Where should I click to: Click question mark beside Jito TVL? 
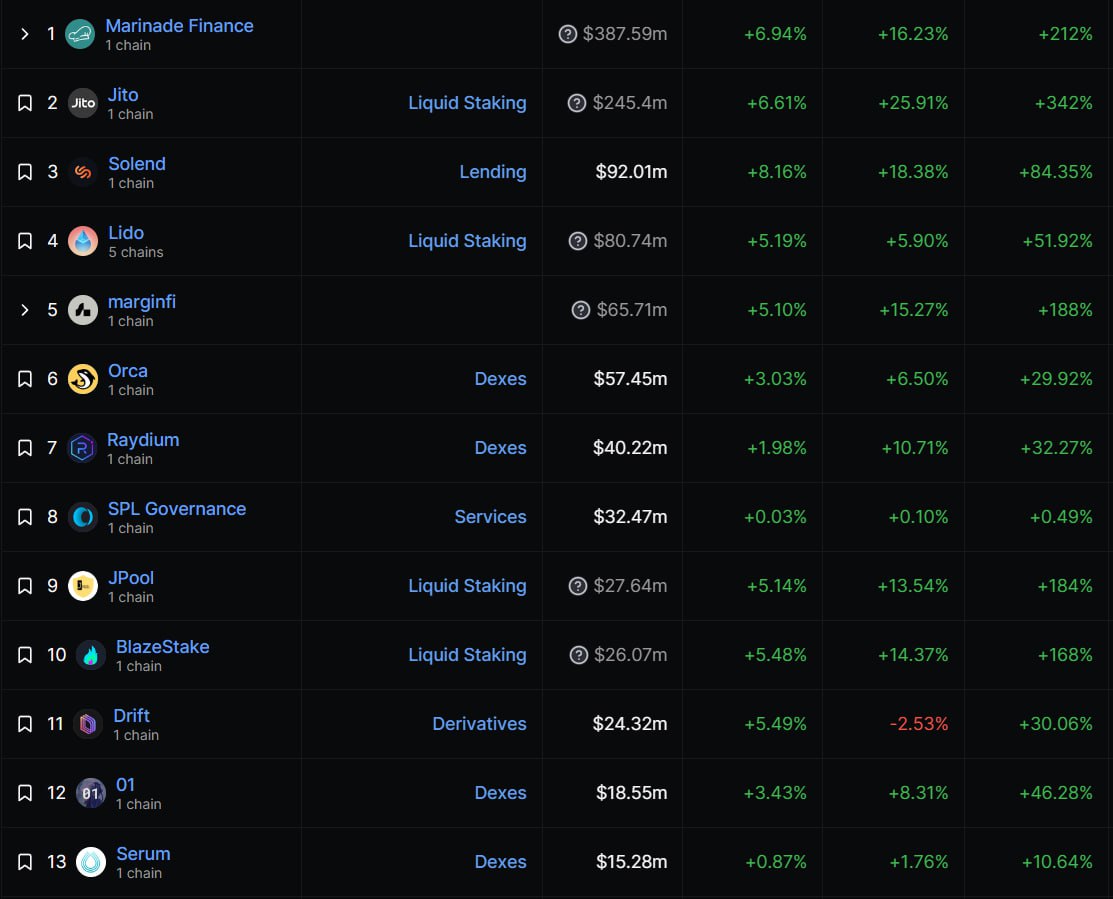point(577,103)
